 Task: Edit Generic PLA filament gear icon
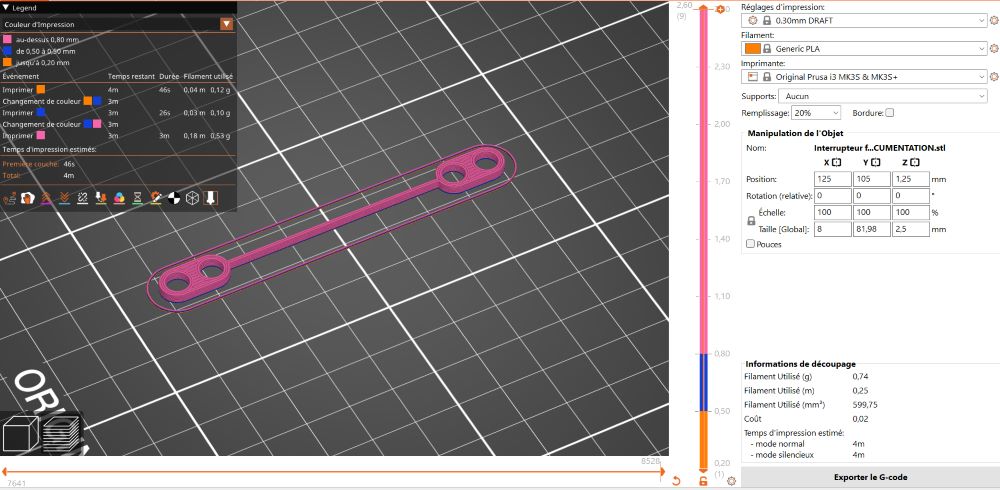tap(993, 48)
